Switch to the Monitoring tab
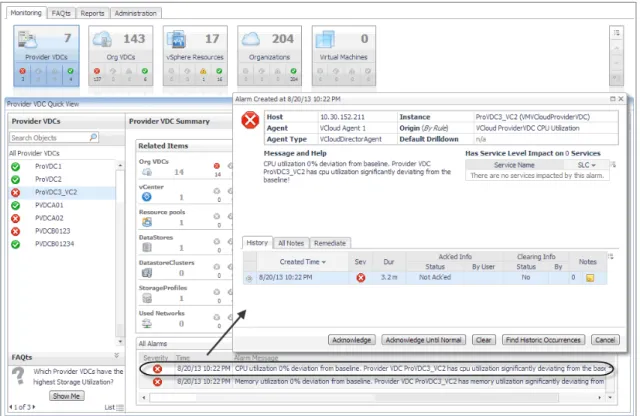Viewport: 640px width, 416px height. [x=26, y=13]
